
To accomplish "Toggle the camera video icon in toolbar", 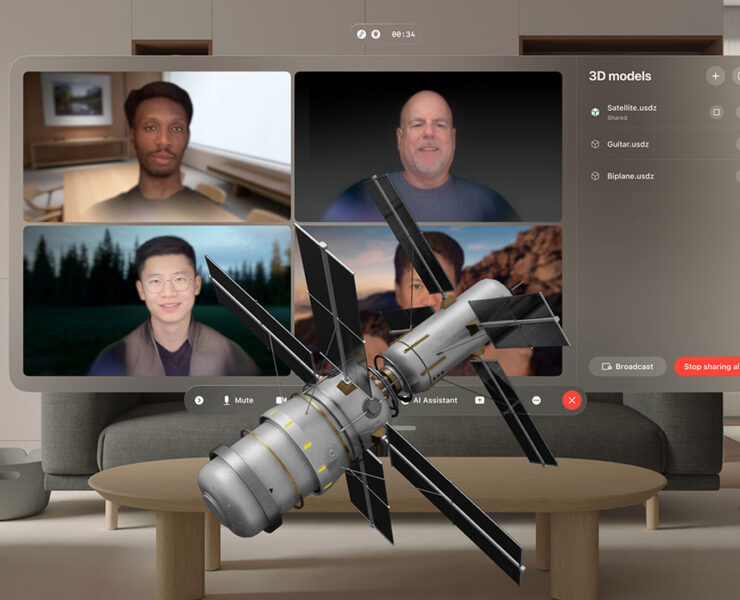I will tap(281, 400).
